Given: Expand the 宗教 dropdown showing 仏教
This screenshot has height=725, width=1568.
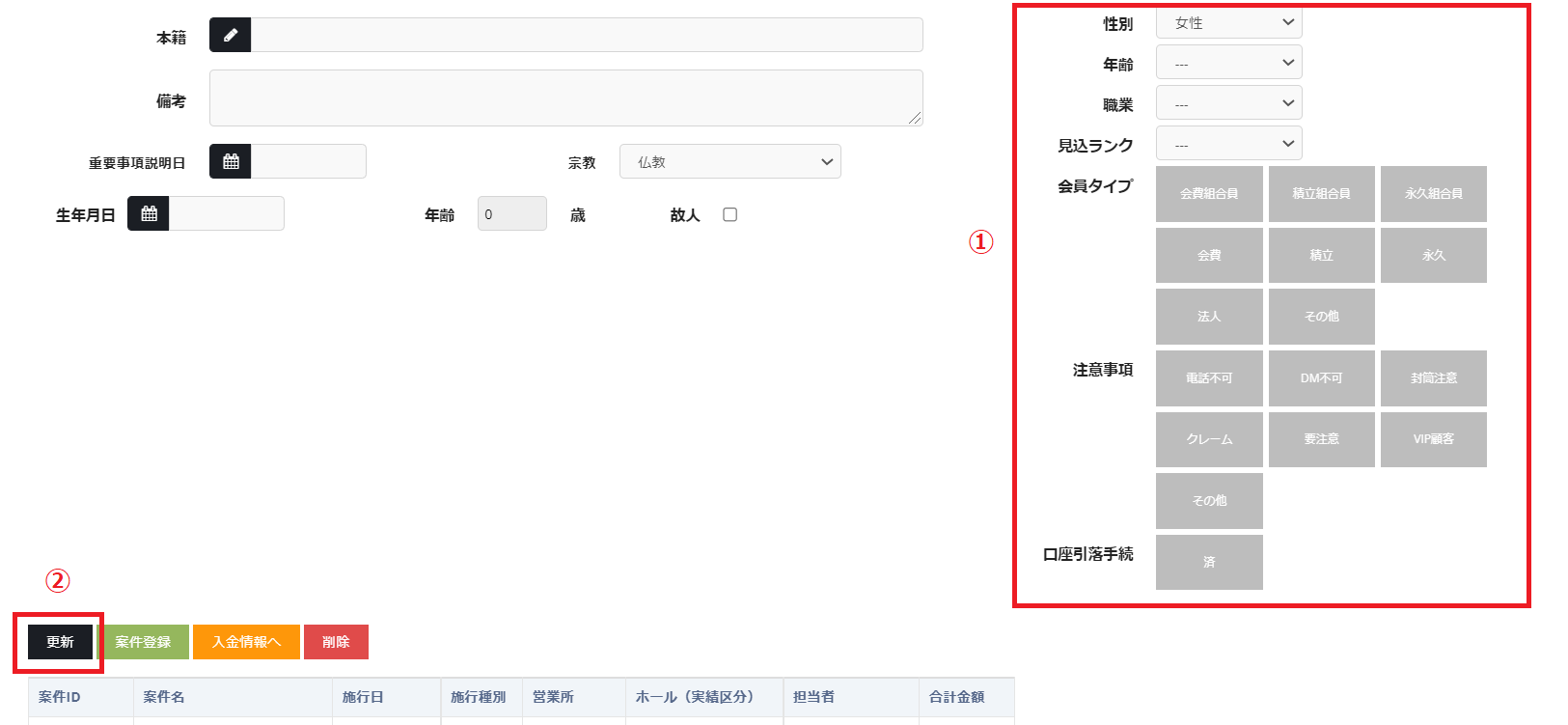Looking at the screenshot, I should point(729,162).
